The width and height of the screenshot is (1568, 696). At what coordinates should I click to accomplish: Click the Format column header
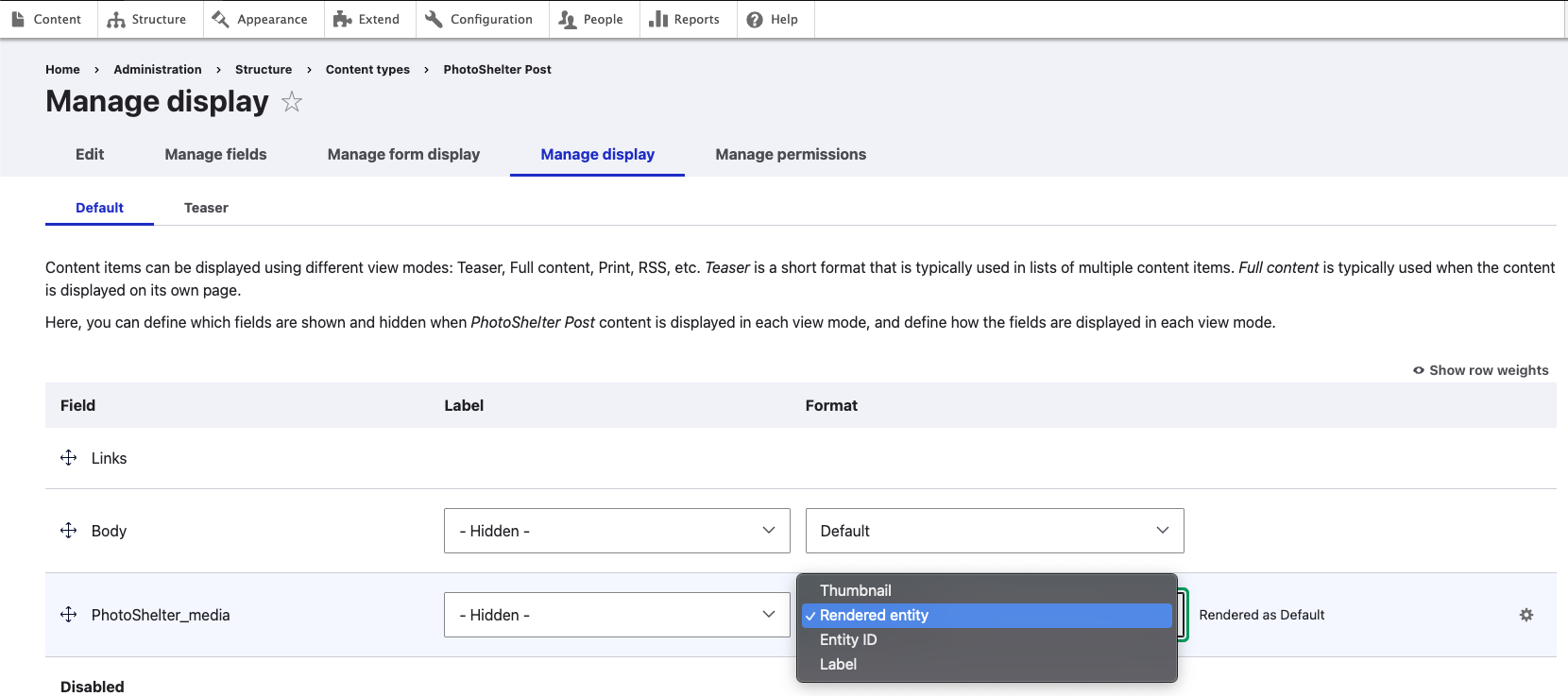pos(831,405)
